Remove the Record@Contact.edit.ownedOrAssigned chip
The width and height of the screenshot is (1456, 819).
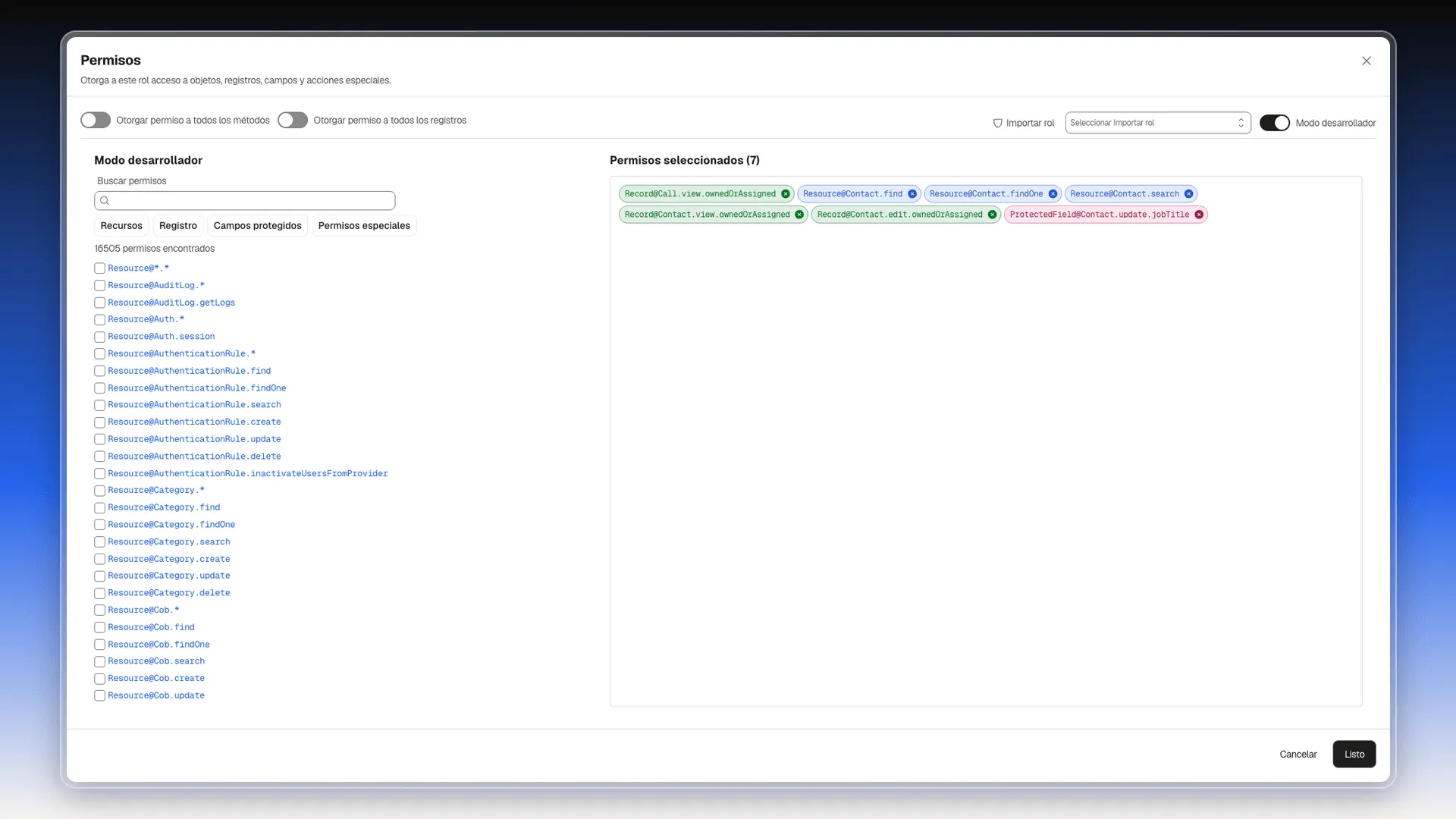992,215
